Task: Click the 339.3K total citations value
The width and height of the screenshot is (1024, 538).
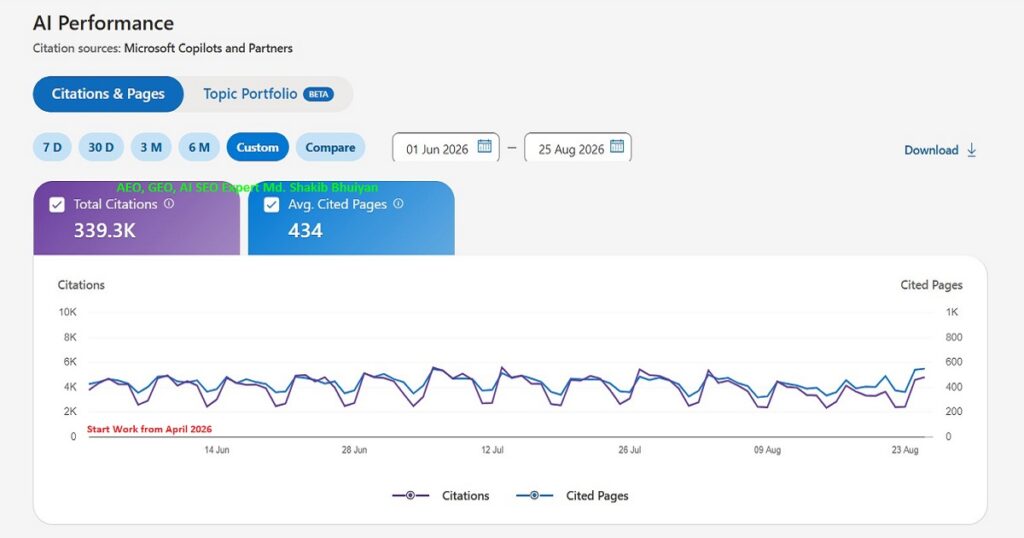Action: [104, 230]
